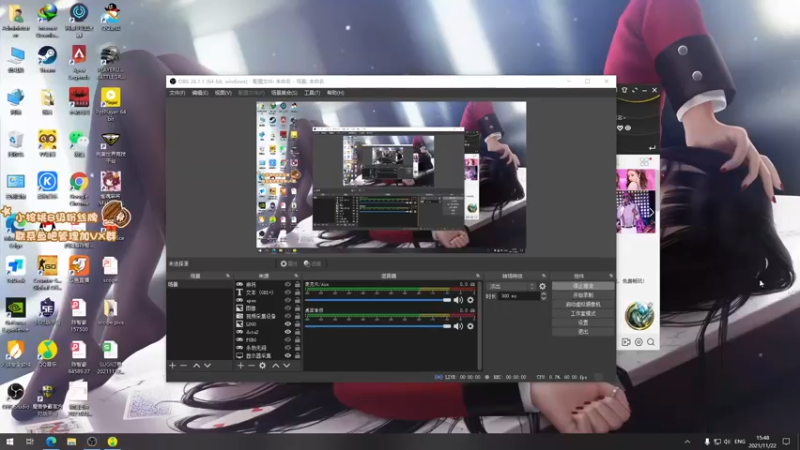Toggle visibility of apex source
Viewport: 800px width, 450px height.
(x=288, y=301)
